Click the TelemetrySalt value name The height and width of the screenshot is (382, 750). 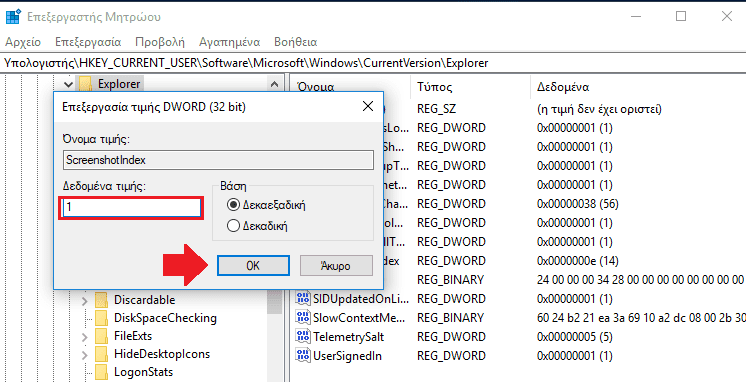(348, 337)
